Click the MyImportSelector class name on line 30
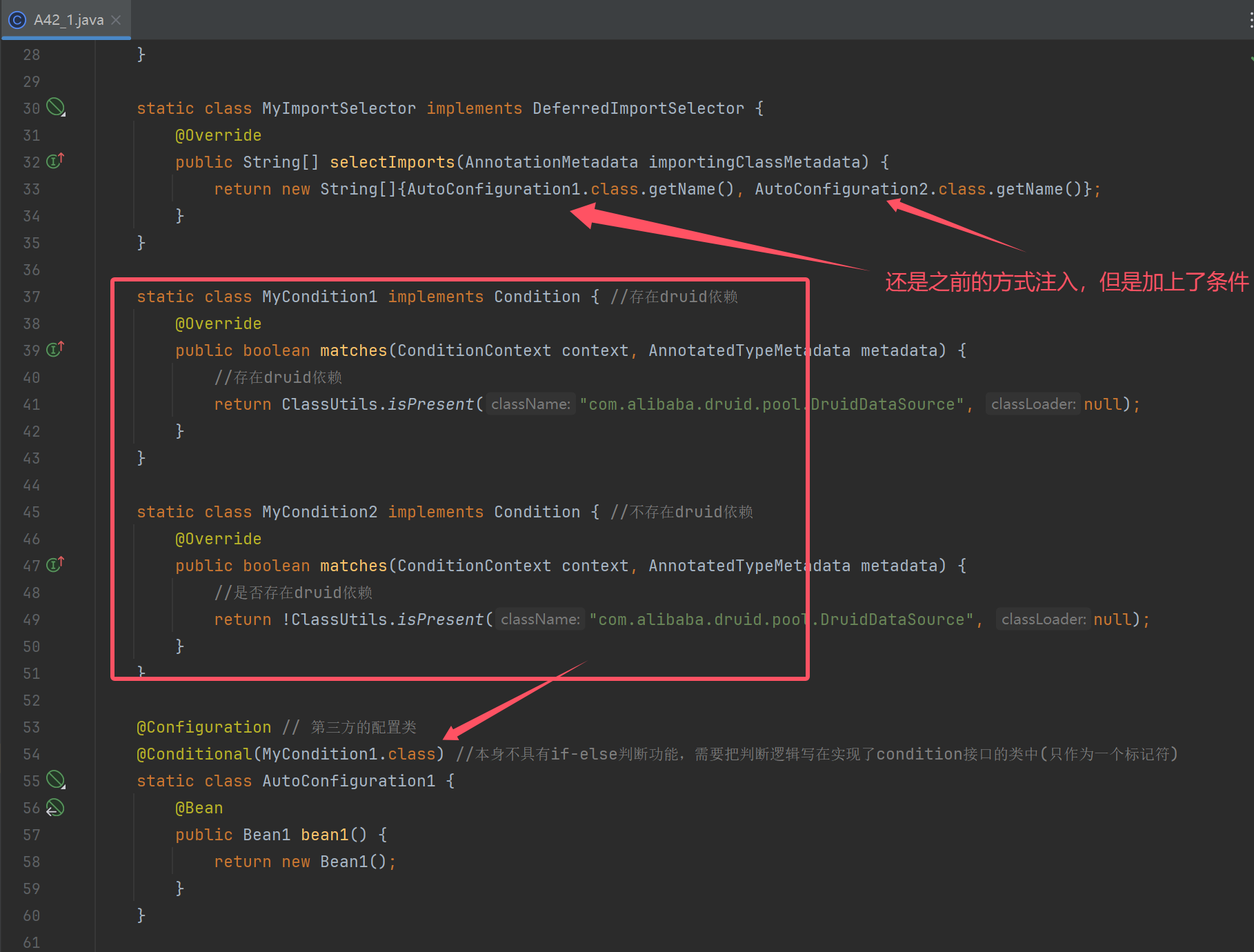 pos(339,108)
